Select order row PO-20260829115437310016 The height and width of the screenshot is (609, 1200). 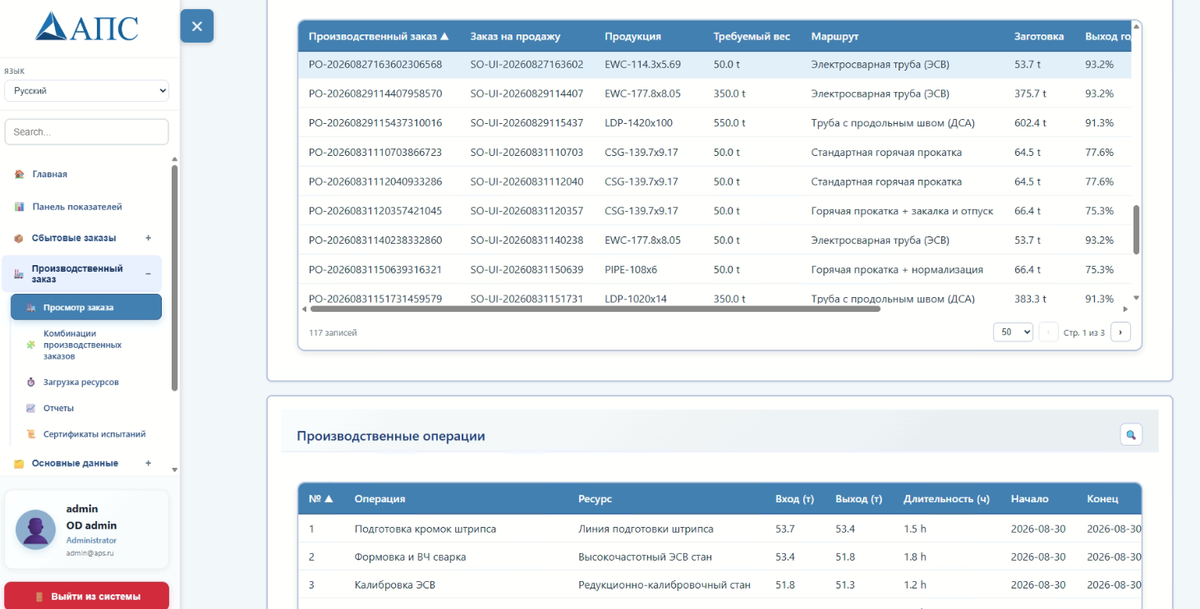tap(715, 123)
